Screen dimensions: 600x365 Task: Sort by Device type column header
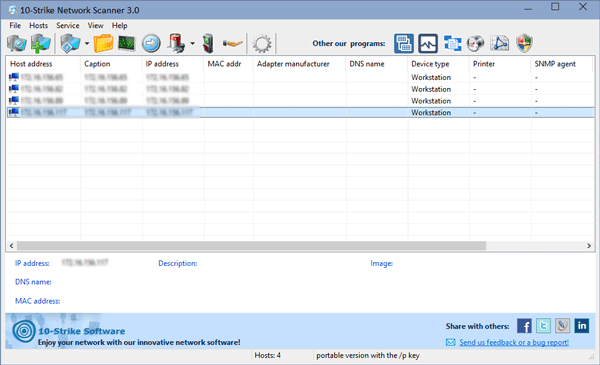(x=439, y=64)
